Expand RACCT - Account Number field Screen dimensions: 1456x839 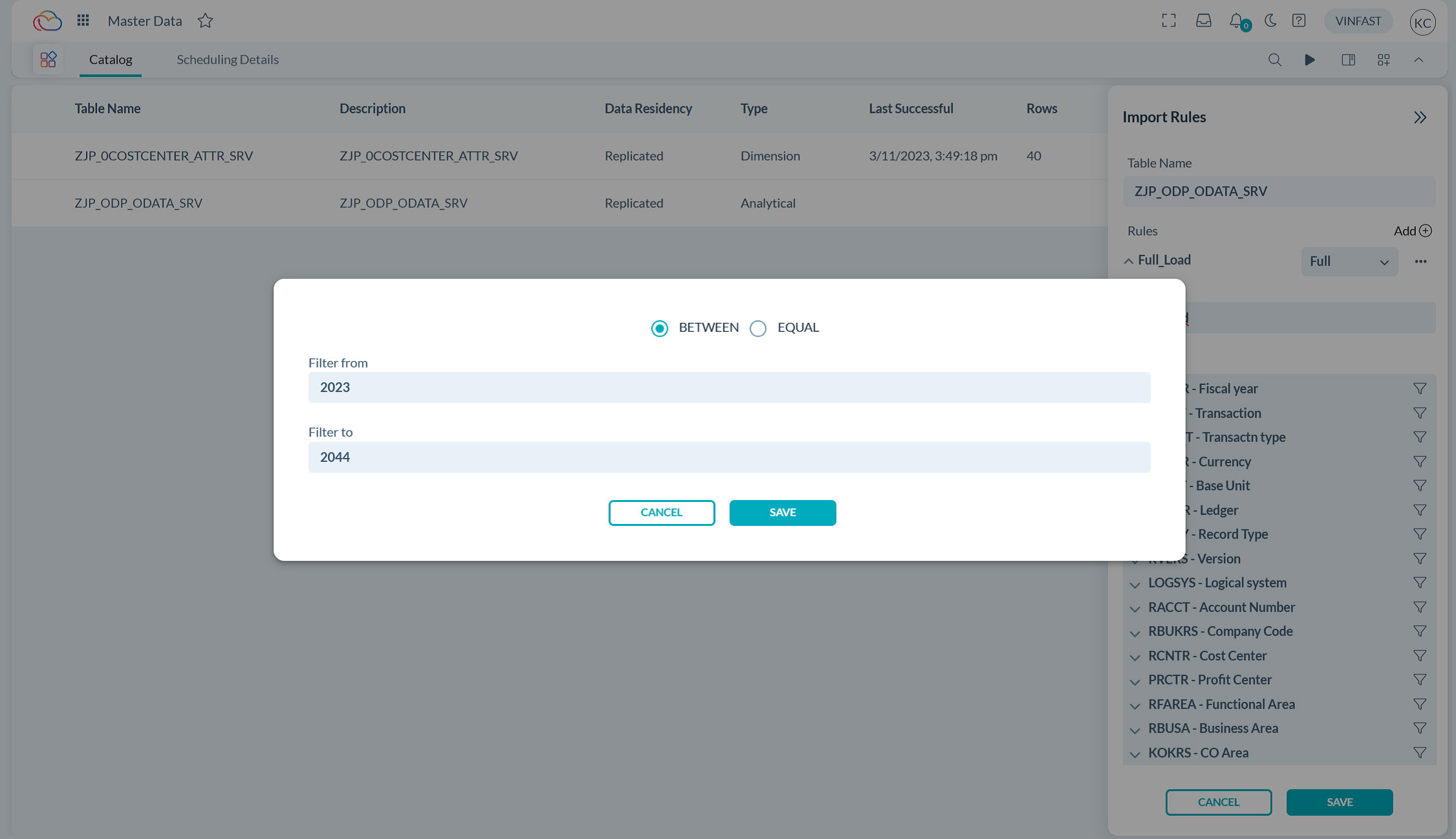[1135, 608]
